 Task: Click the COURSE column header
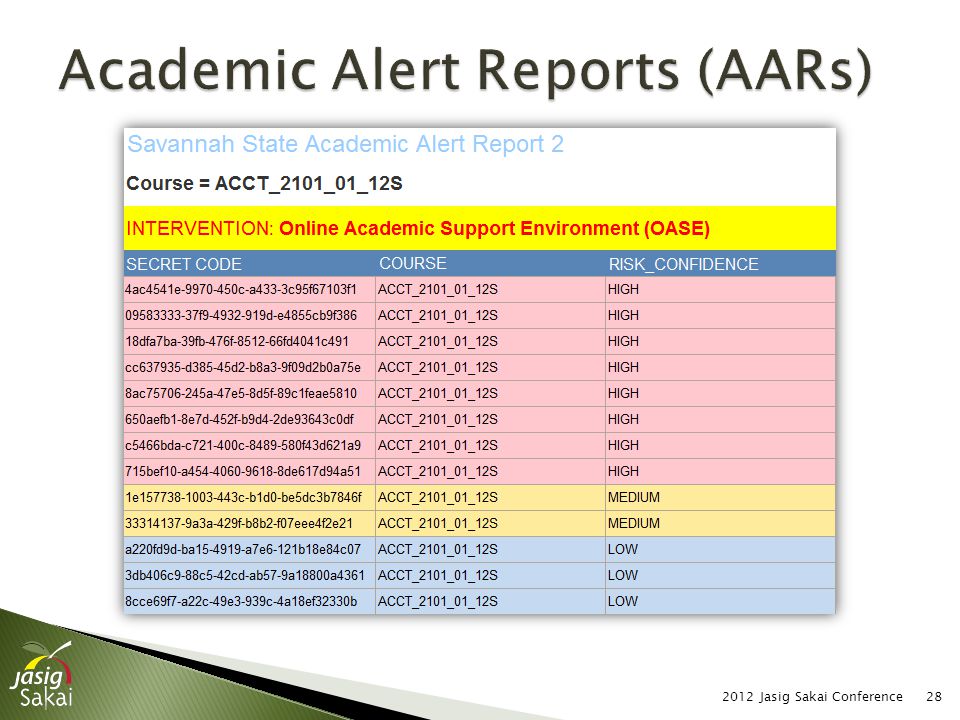click(x=413, y=263)
